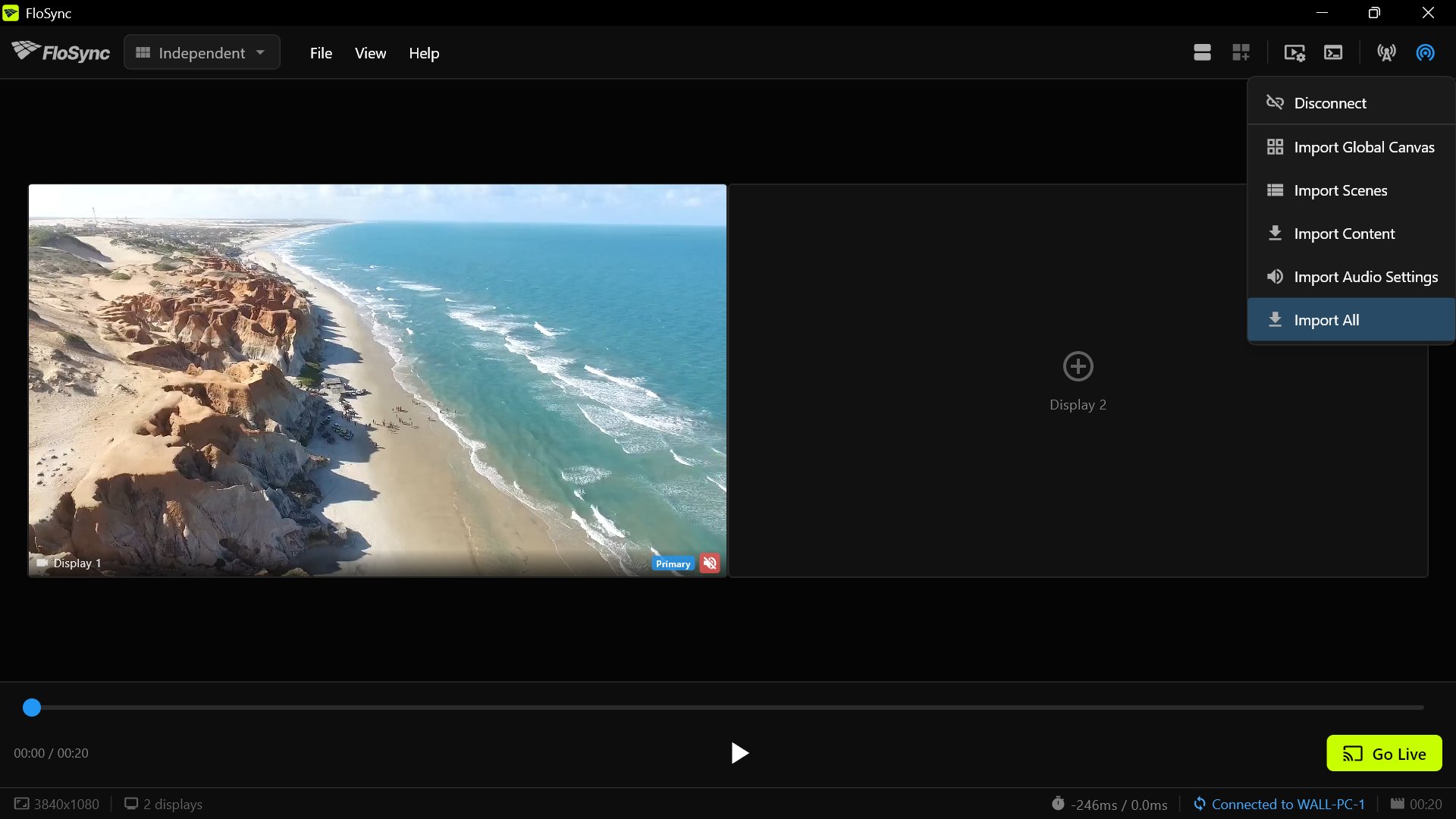
Task: Choose Import Global Canvas
Action: [1351, 147]
